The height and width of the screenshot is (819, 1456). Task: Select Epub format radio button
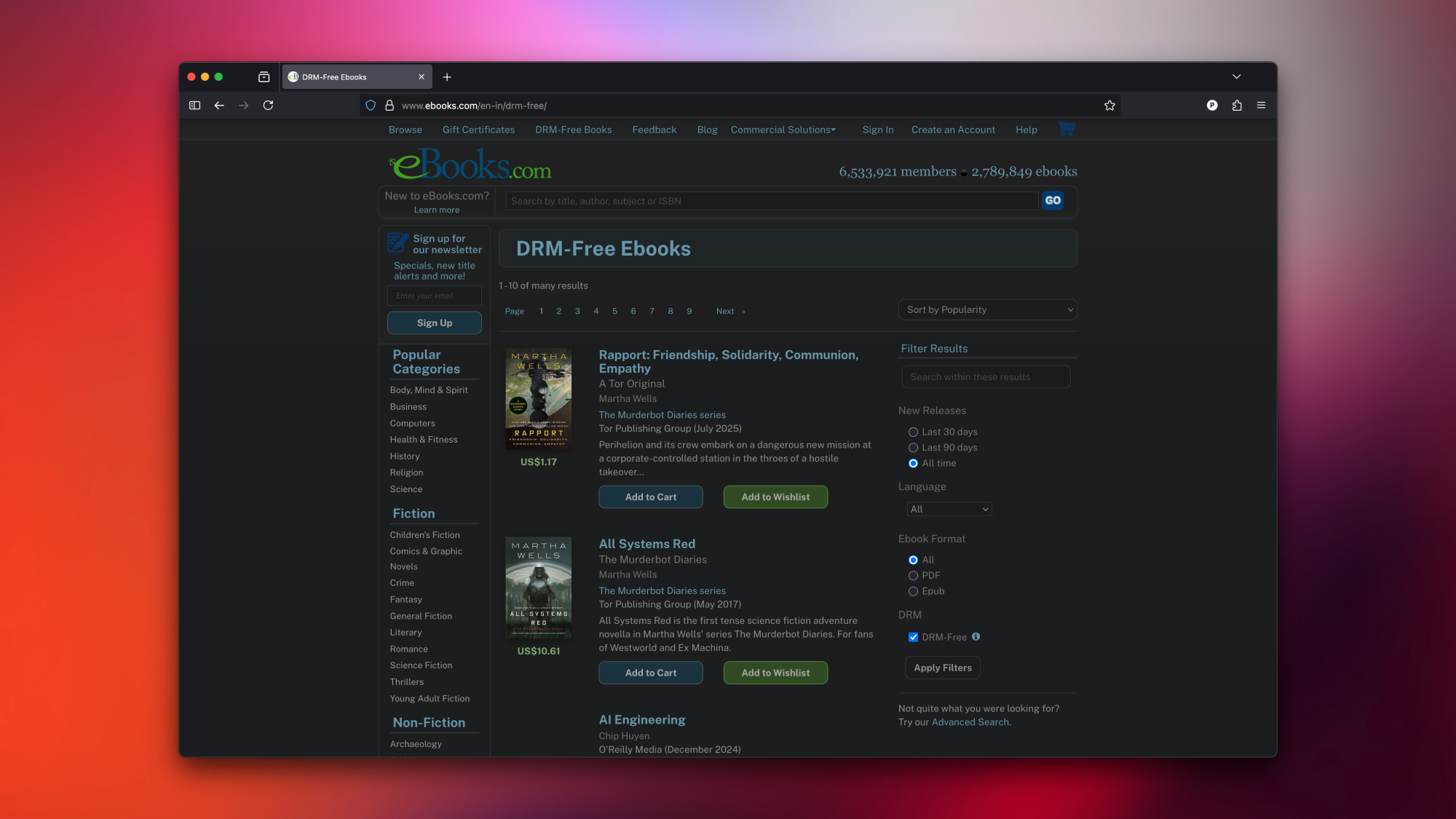(913, 591)
